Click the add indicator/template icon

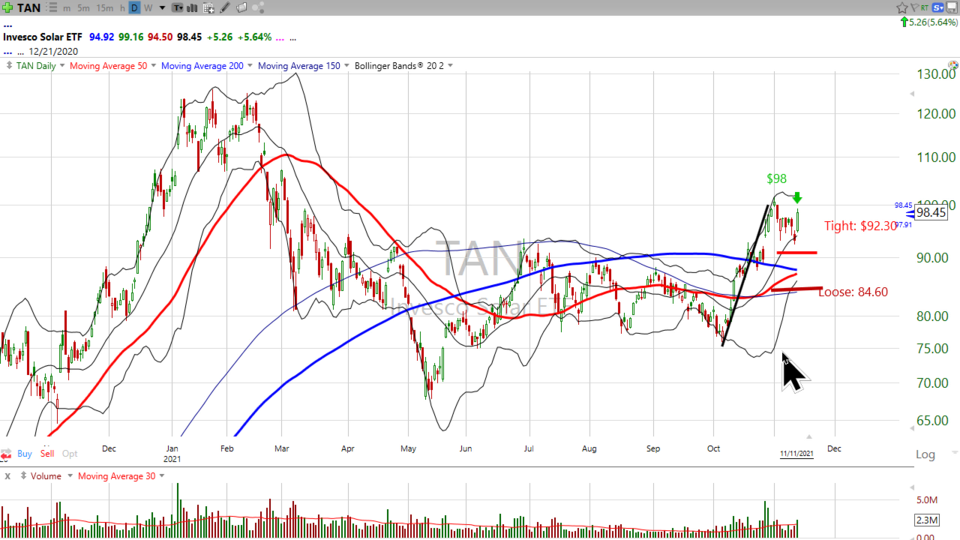click(x=209, y=8)
